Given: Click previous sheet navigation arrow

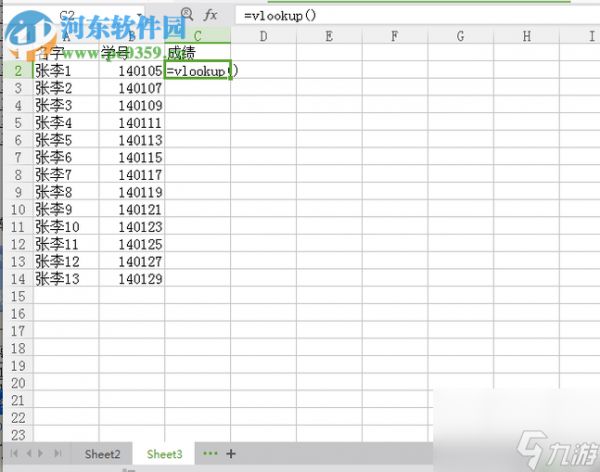Looking at the screenshot, I should point(29,454).
